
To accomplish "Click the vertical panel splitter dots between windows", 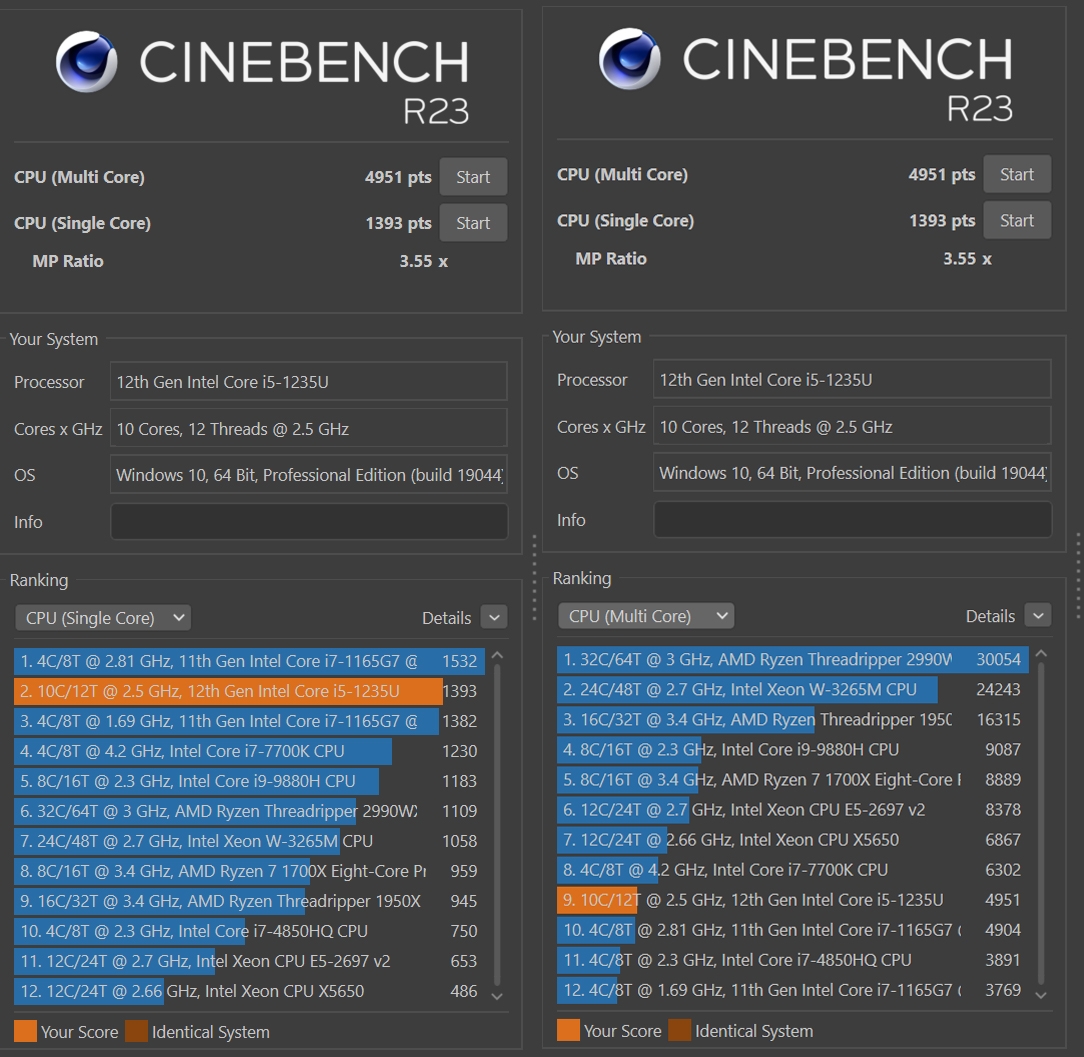I will pyautogui.click(x=534, y=577).
